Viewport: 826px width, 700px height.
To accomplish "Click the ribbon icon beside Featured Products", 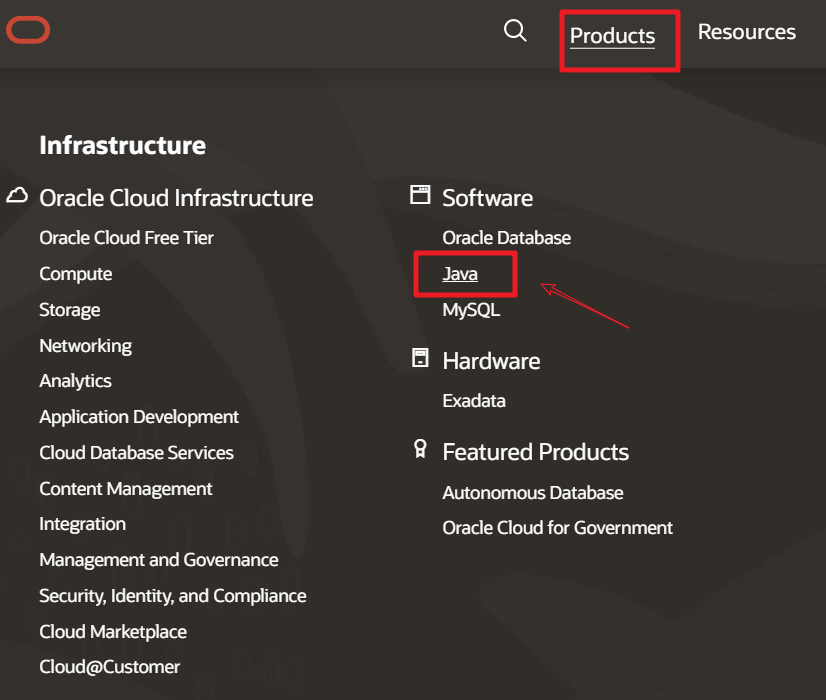I will click(x=420, y=449).
